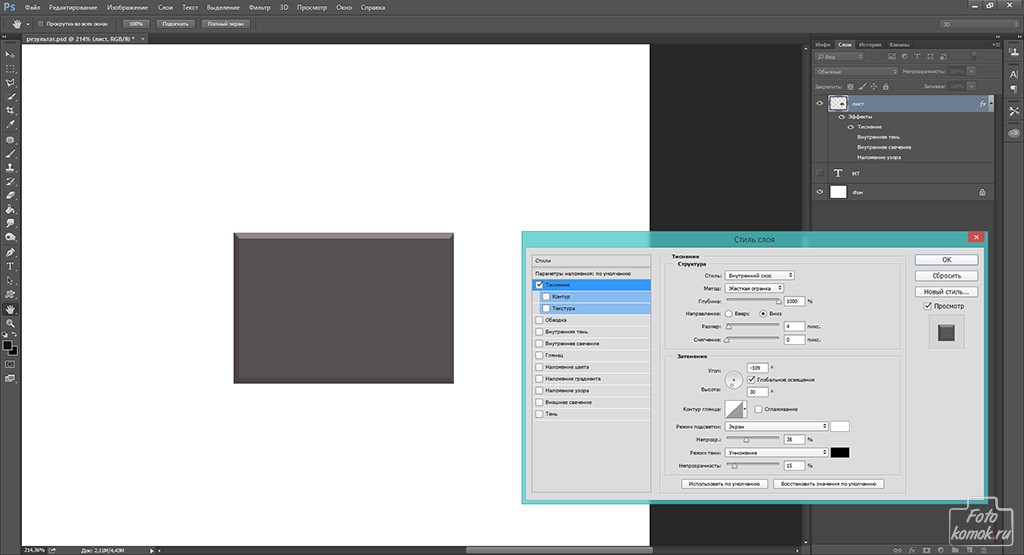
Task: Lock transparent pixels icon
Action: 850,86
